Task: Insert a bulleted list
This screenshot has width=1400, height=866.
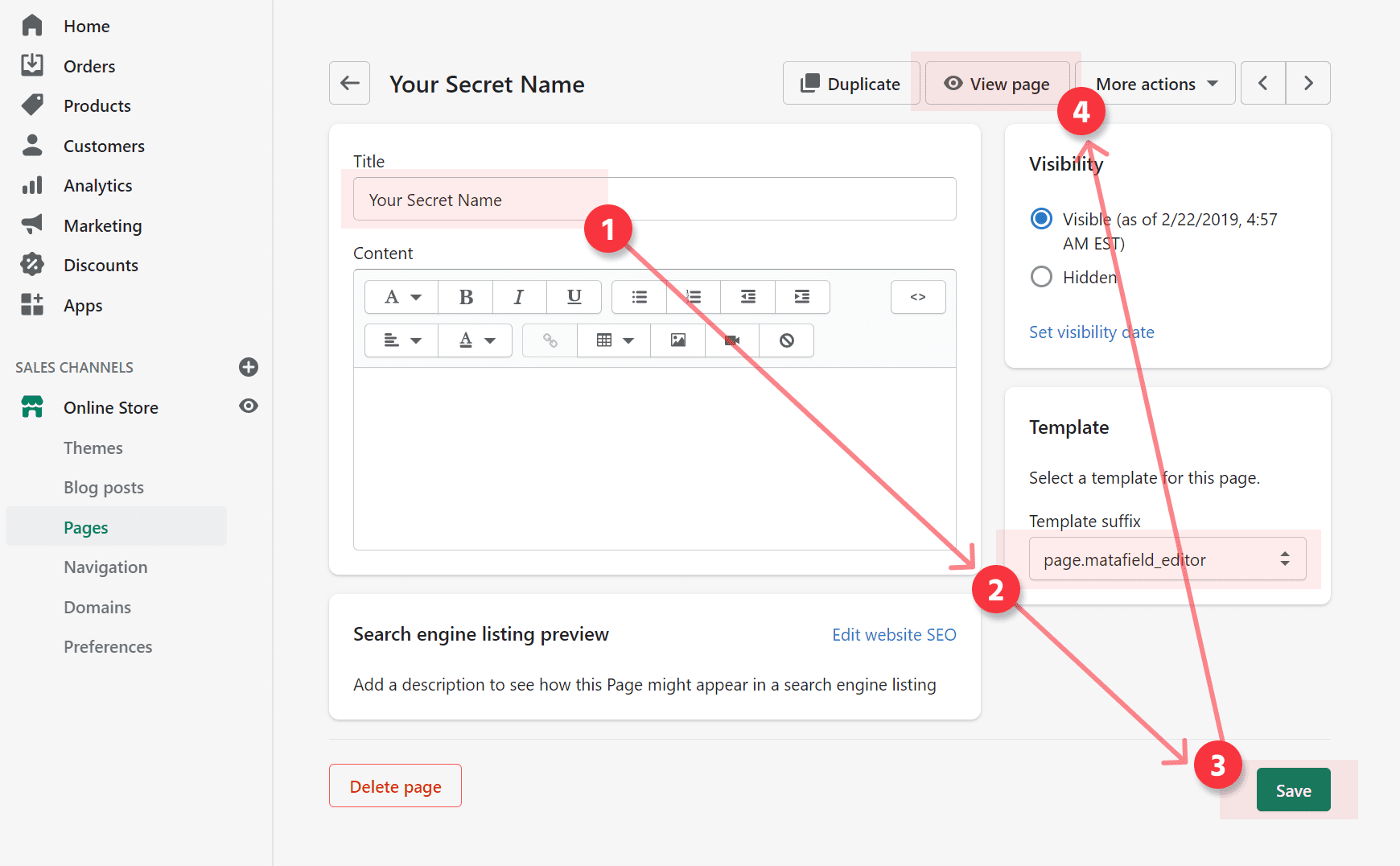Action: click(639, 297)
